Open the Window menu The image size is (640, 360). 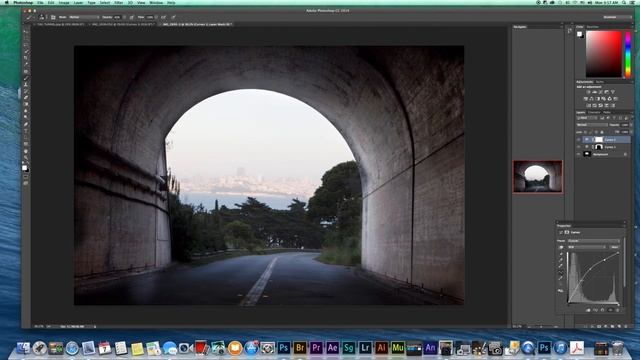[156, 2]
